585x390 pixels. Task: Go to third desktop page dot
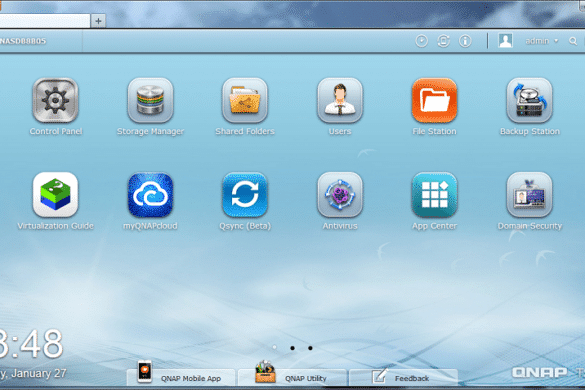(x=310, y=348)
